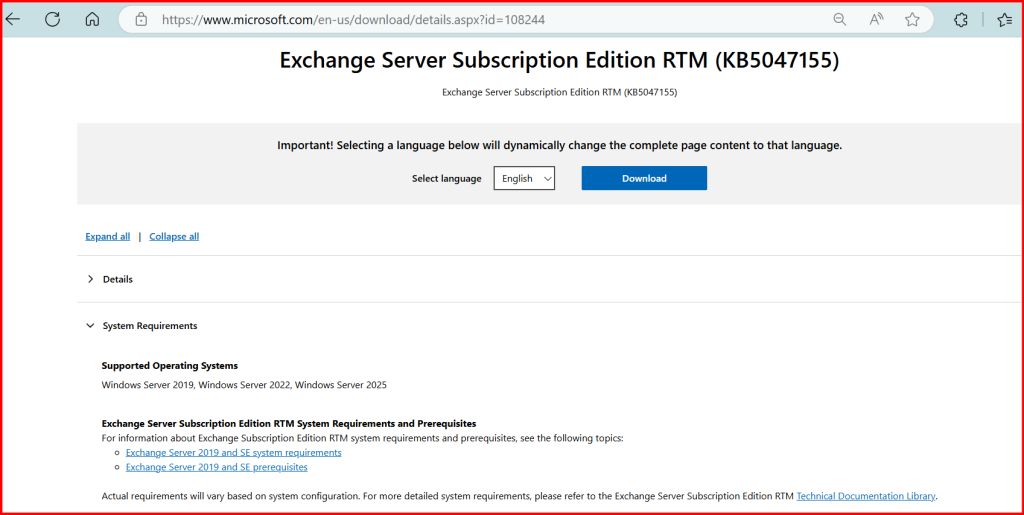Open Exchange Server 2019 and SE system requirements
Image resolution: width=1024 pixels, height=515 pixels.
(233, 452)
